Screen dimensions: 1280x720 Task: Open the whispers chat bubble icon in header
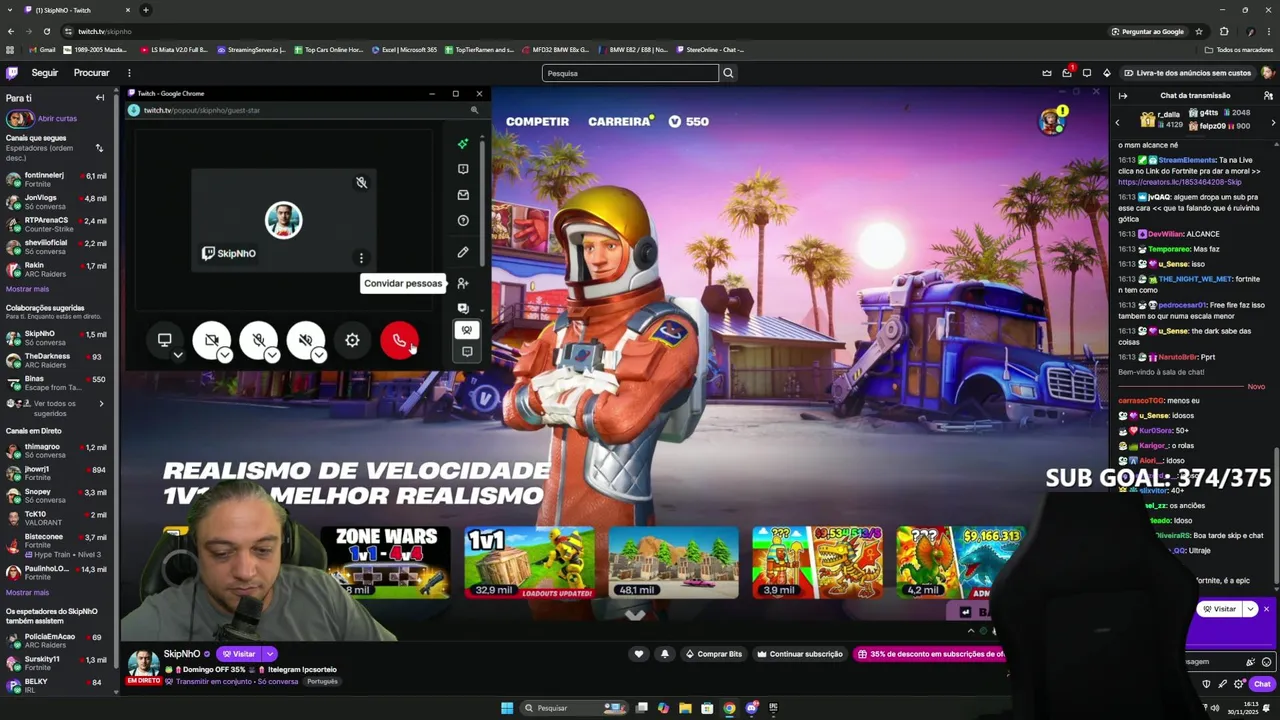pyautogui.click(x=1087, y=73)
